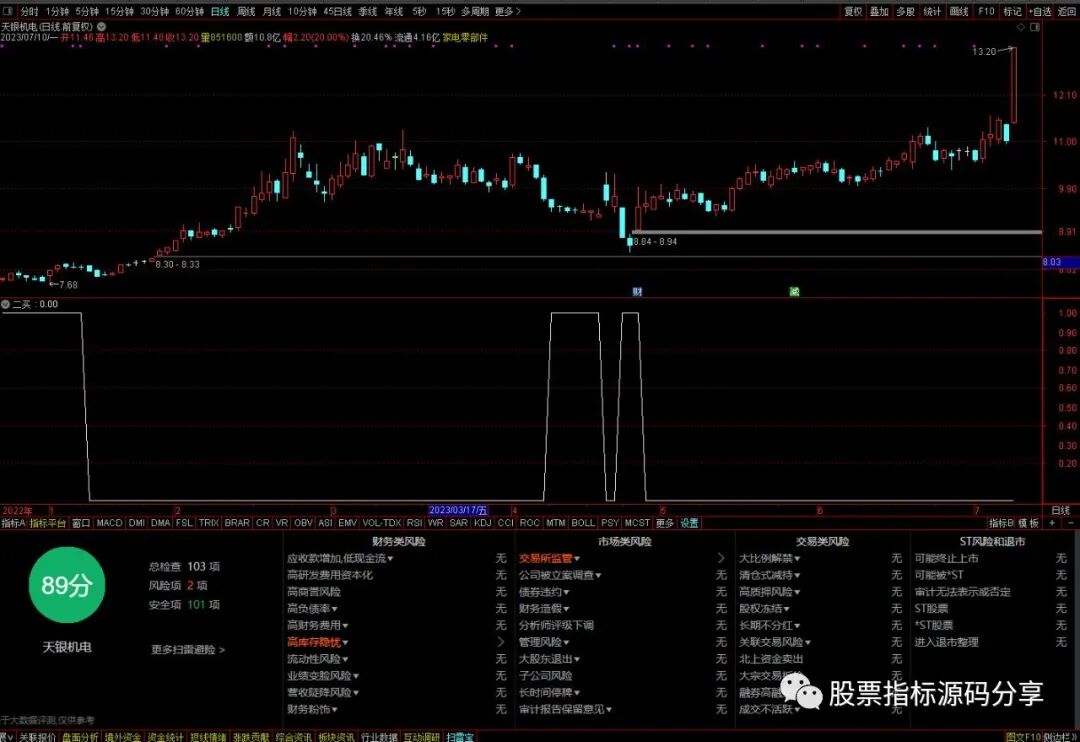Click the minus zoom-out button at indicator bar
Viewport: 1080px width, 742px height.
[1070, 523]
